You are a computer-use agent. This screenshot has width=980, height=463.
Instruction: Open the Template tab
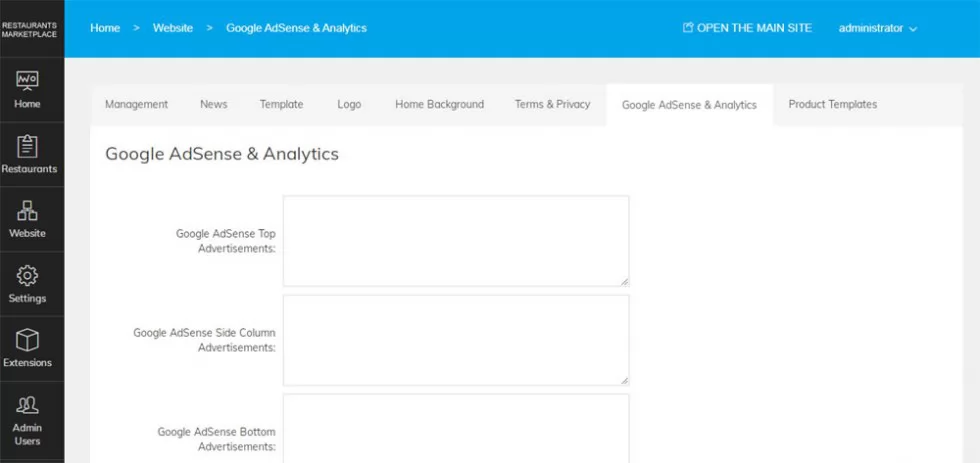(281, 104)
